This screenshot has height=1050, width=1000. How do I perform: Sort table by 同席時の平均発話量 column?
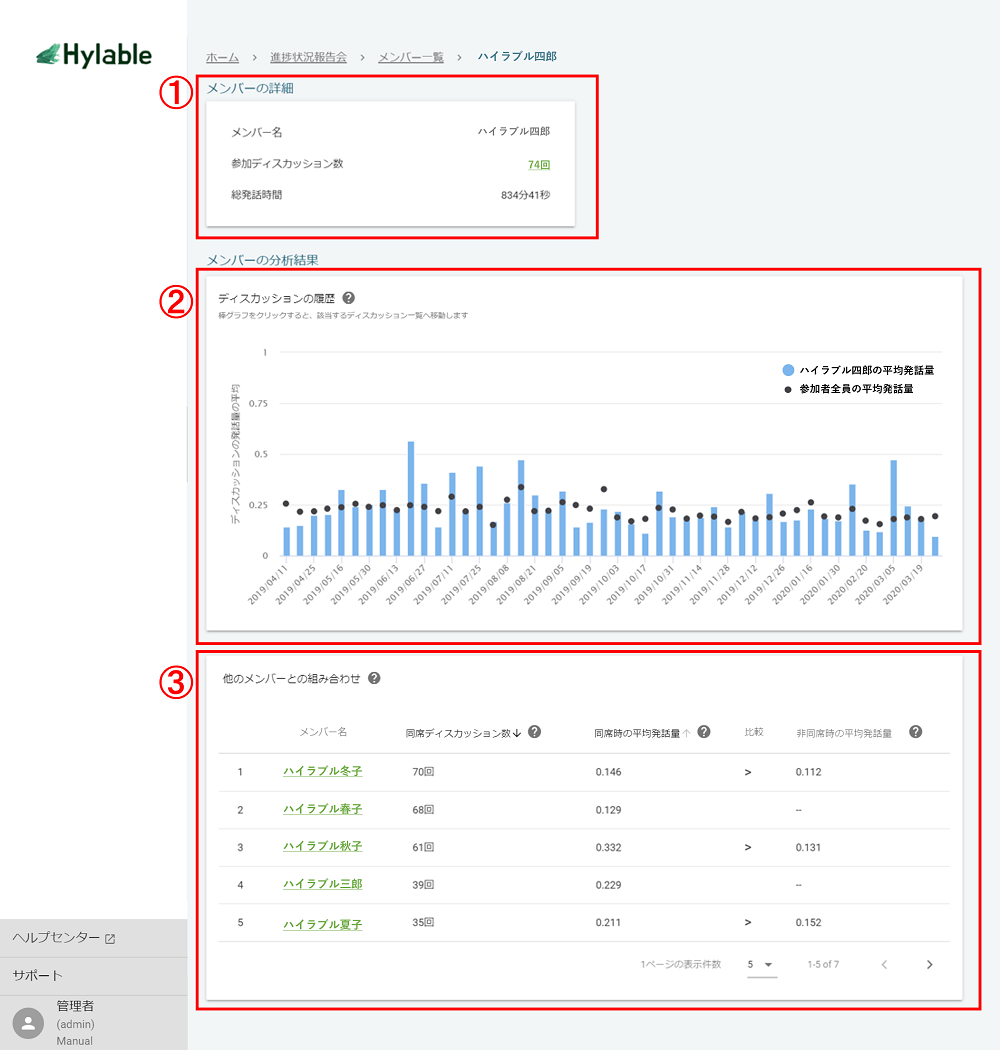pos(640,733)
